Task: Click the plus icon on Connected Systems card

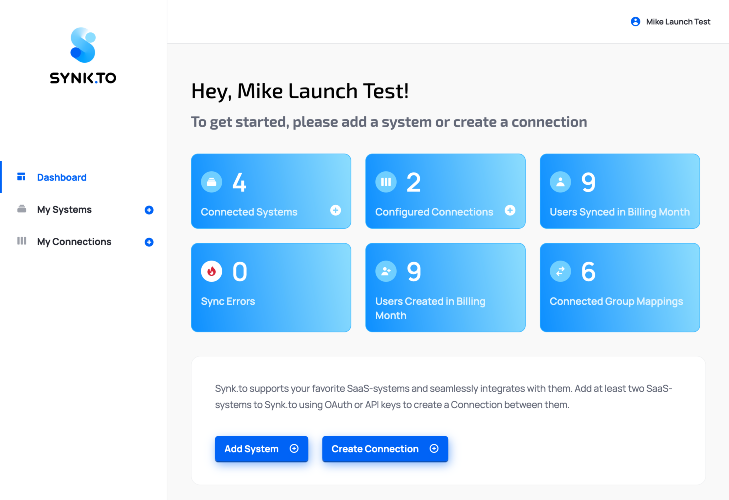Action: [x=335, y=210]
